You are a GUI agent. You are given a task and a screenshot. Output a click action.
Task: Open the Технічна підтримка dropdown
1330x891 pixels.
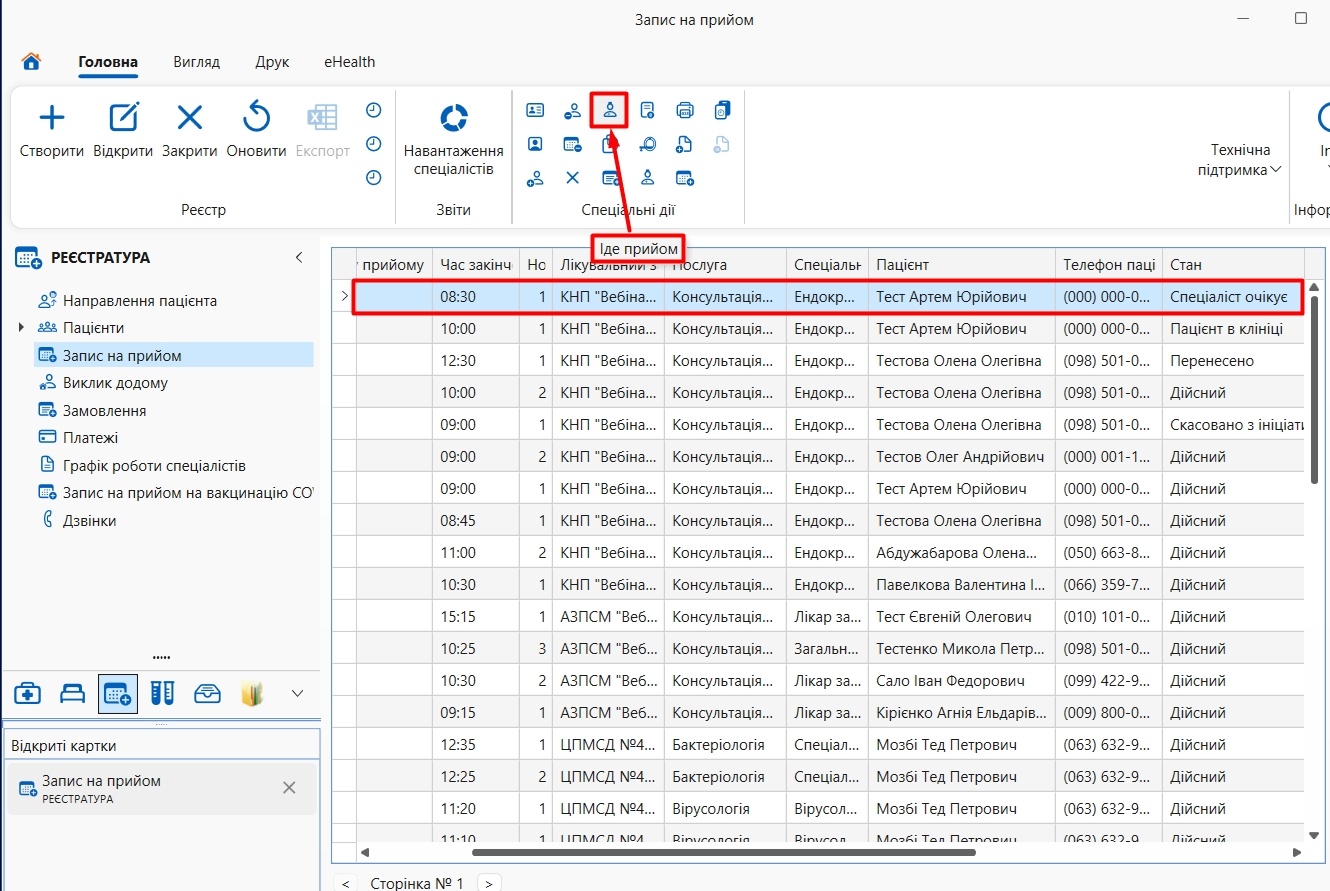pos(1240,160)
